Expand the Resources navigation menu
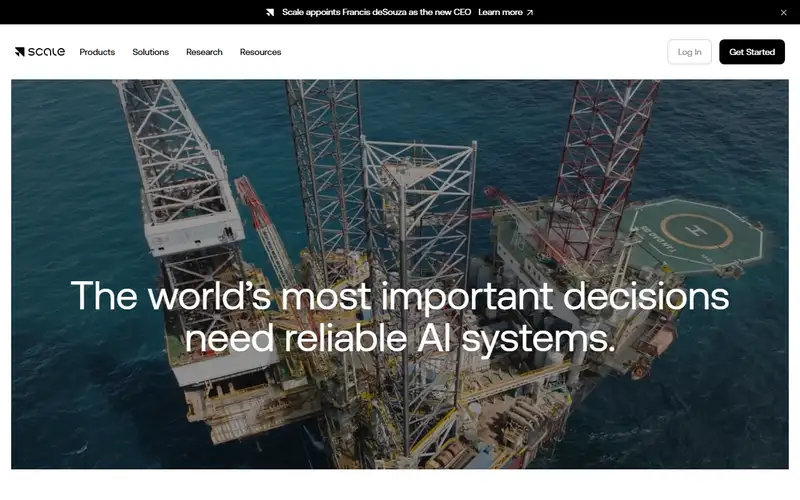Image resolution: width=800 pixels, height=500 pixels. tap(260, 52)
